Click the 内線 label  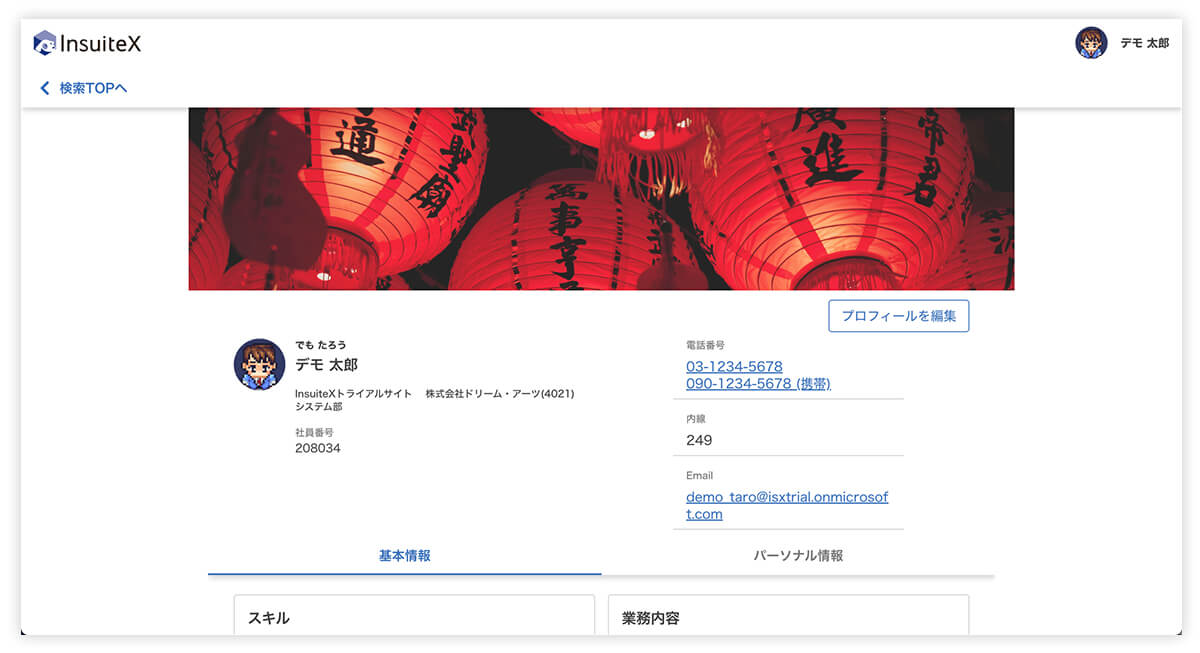pyautogui.click(x=696, y=419)
